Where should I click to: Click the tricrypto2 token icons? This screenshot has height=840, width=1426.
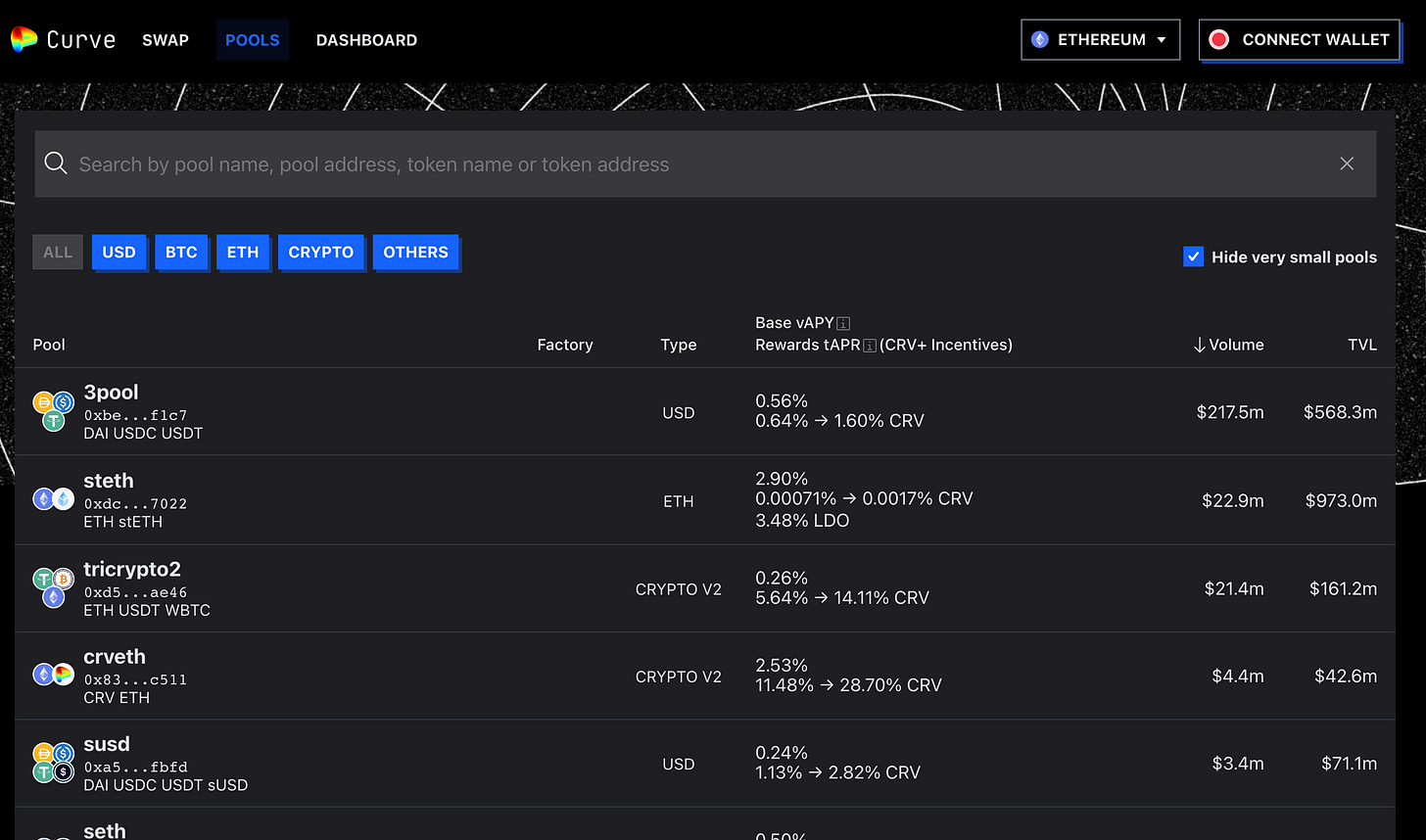(53, 587)
